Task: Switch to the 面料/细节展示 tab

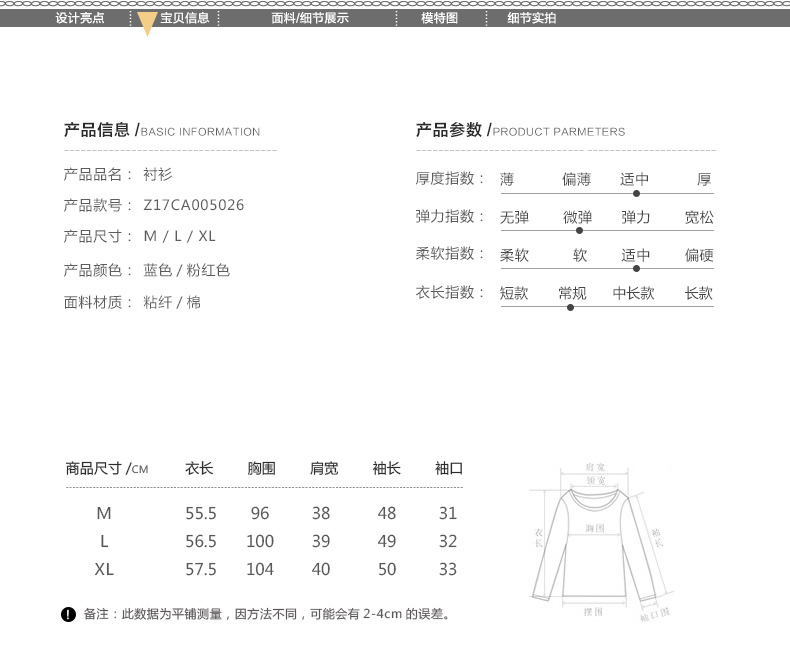Action: (x=310, y=18)
